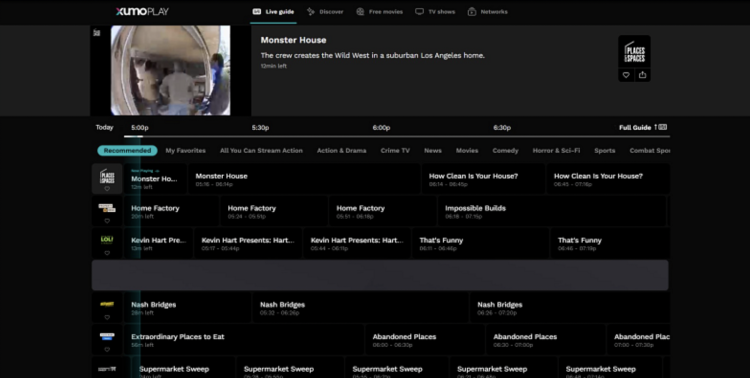Click the Free movies reel icon
750x378 pixels.
tap(360, 11)
